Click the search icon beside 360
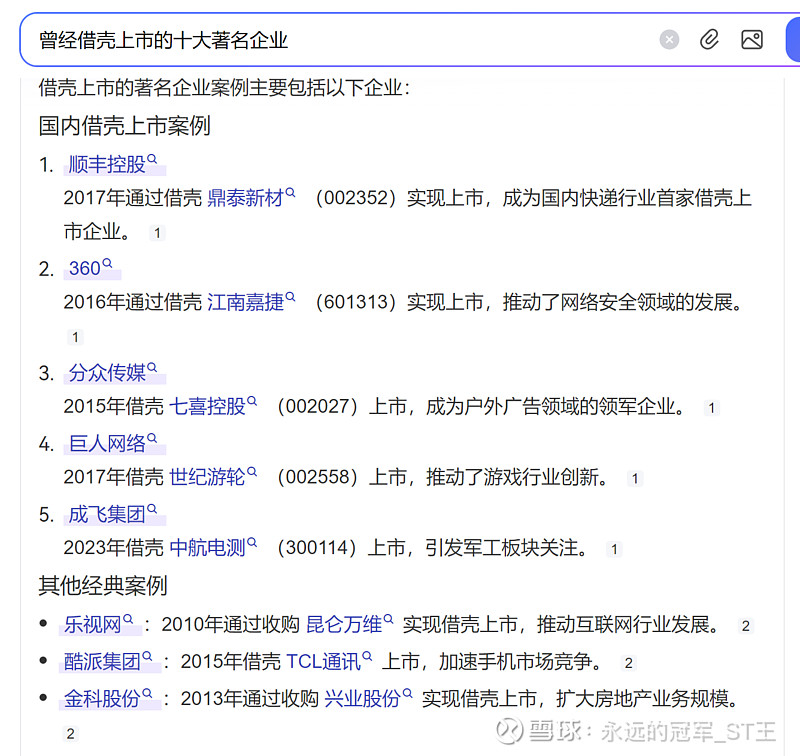Viewport: 800px width, 756px height. [x=107, y=263]
